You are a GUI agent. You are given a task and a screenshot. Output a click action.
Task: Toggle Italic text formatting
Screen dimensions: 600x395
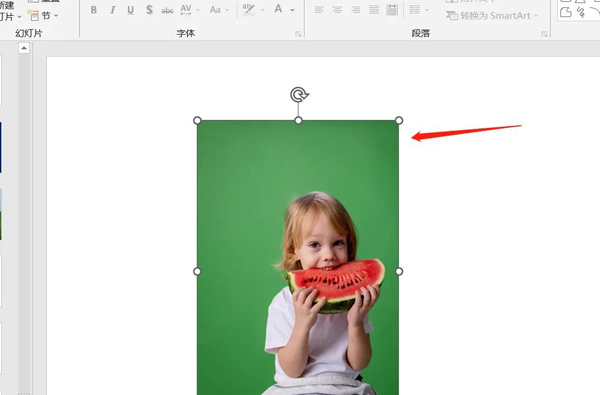112,10
